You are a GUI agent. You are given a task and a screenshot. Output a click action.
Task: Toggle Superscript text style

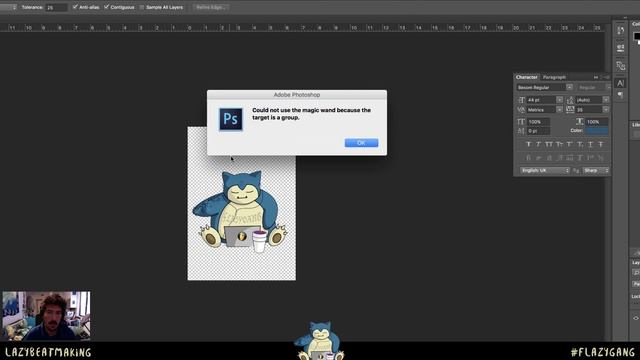(x=570, y=144)
